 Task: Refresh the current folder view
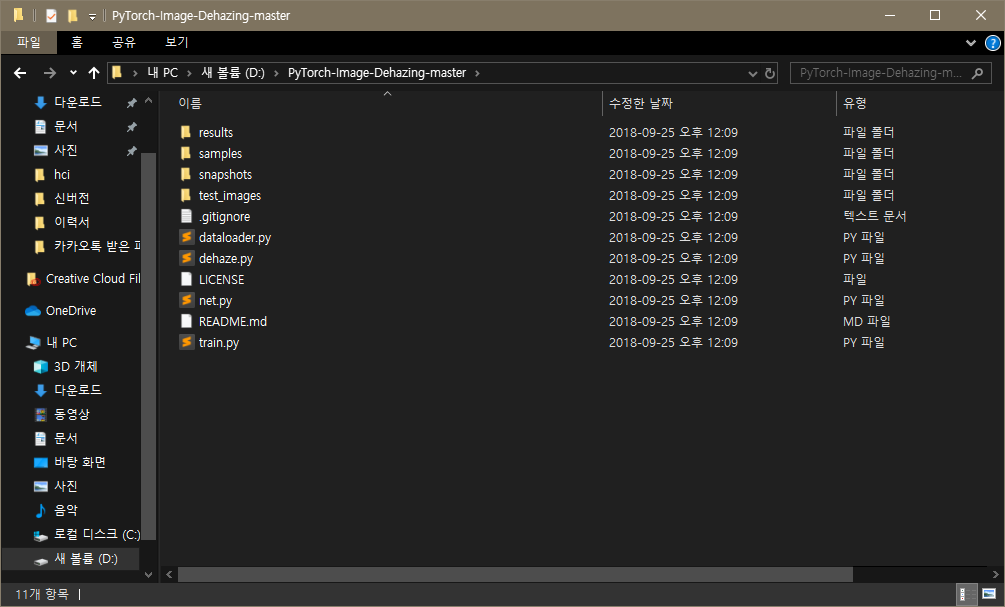[x=770, y=73]
